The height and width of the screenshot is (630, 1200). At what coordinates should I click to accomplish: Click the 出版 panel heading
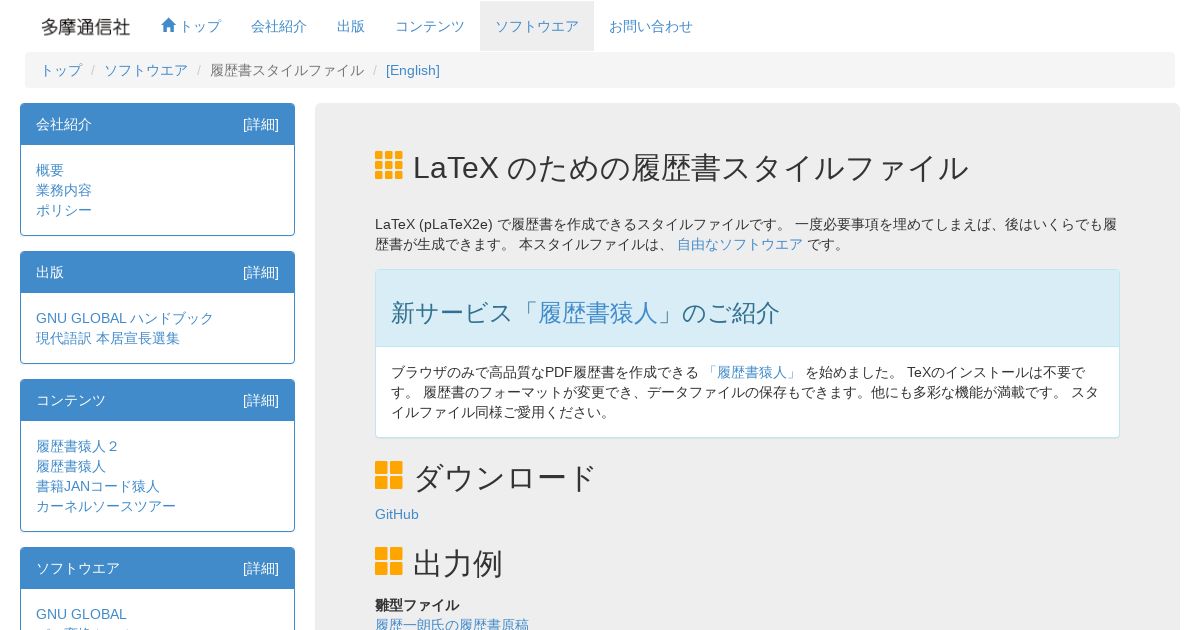tap(50, 272)
